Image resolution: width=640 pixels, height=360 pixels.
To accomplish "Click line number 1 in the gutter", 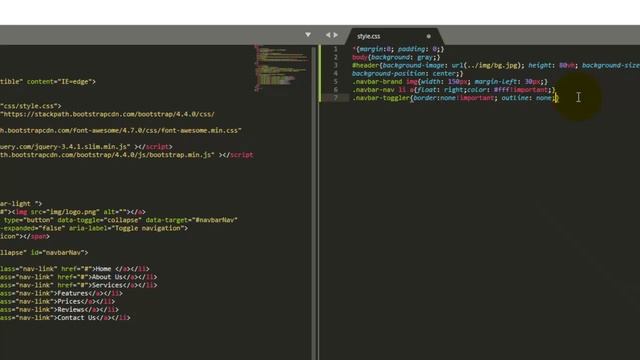I will click(x=336, y=49).
